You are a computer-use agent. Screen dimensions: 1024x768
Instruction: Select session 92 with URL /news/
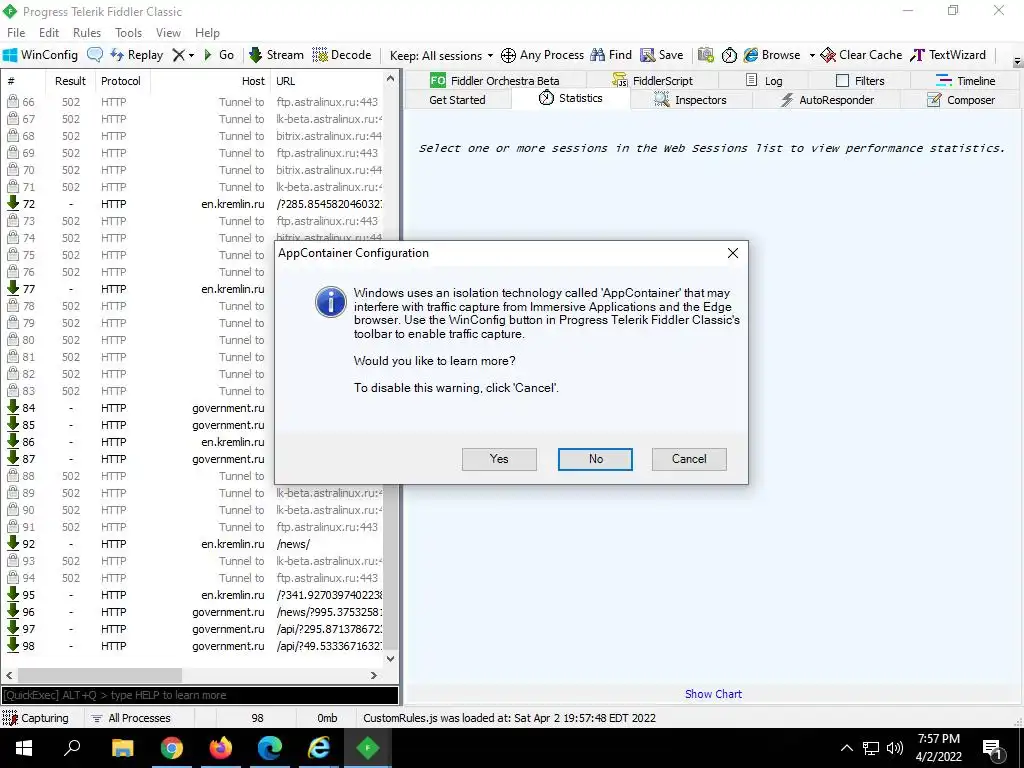[194, 544]
